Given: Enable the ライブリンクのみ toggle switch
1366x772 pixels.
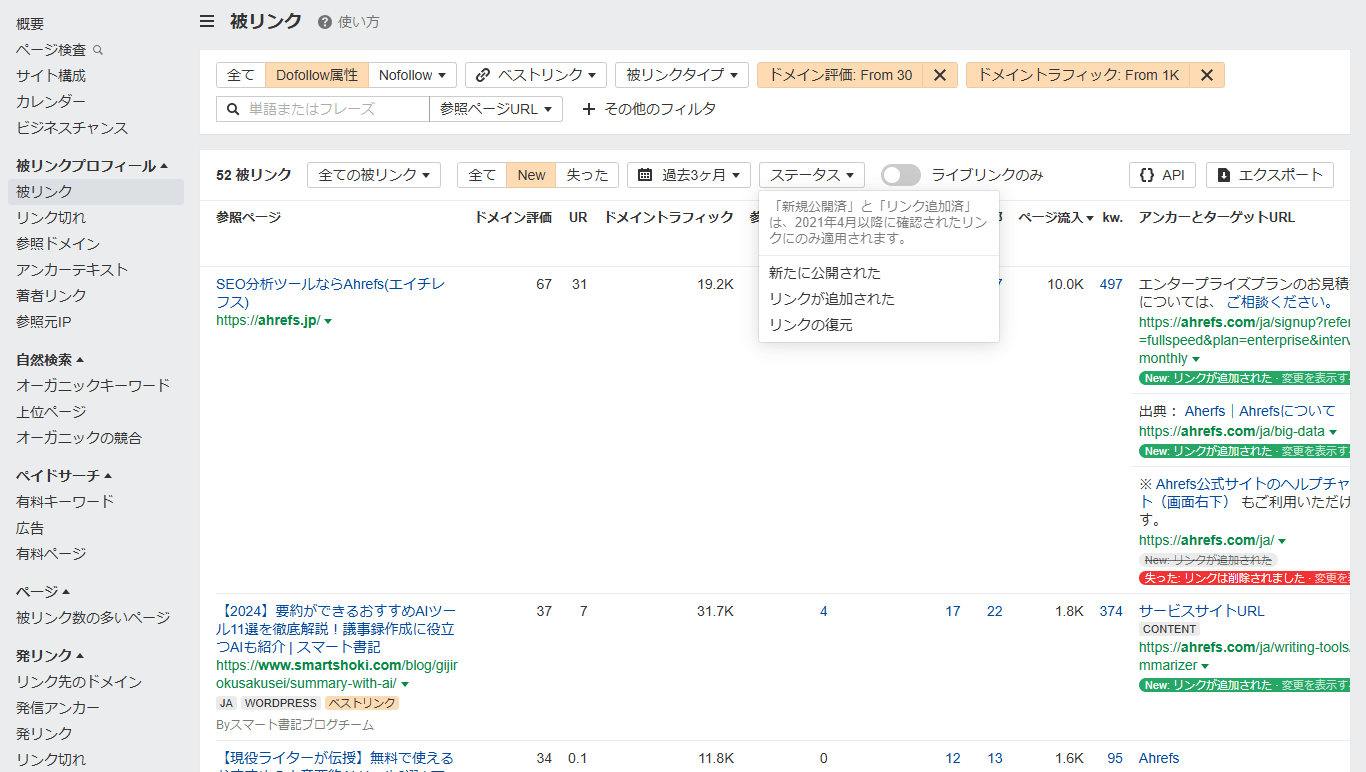Looking at the screenshot, I should (900, 174).
